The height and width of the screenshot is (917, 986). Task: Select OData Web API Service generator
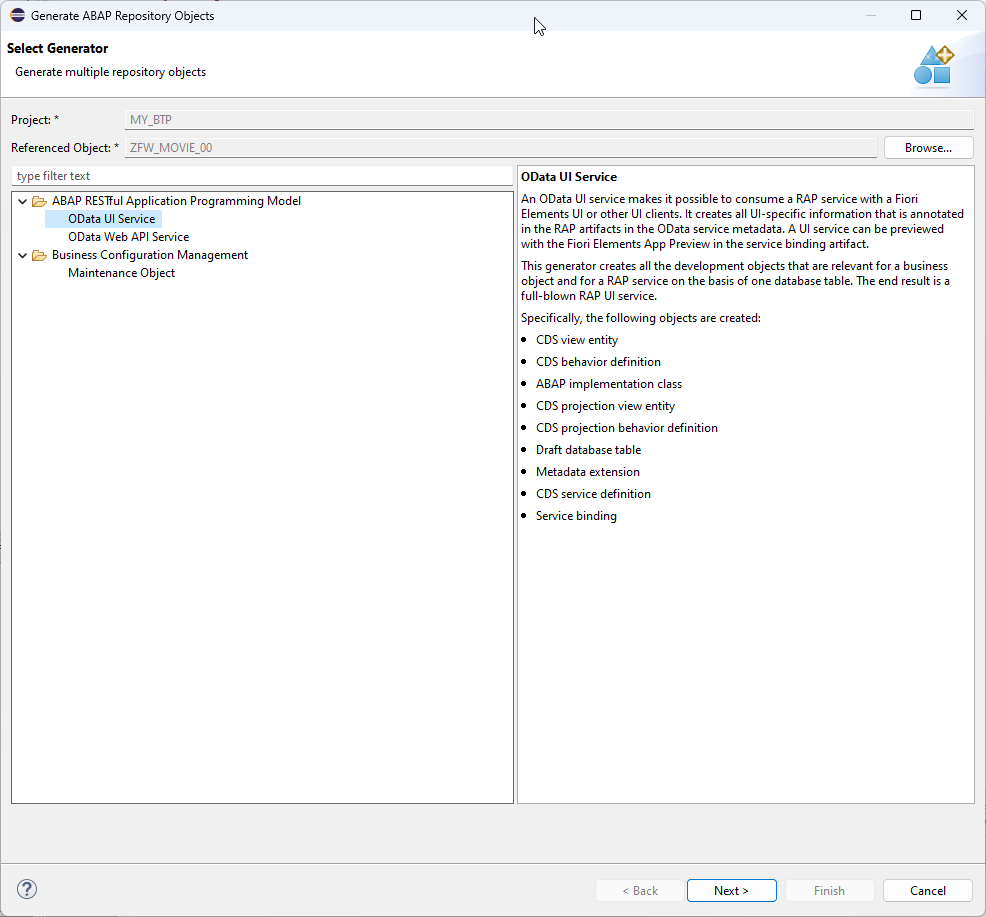128,237
